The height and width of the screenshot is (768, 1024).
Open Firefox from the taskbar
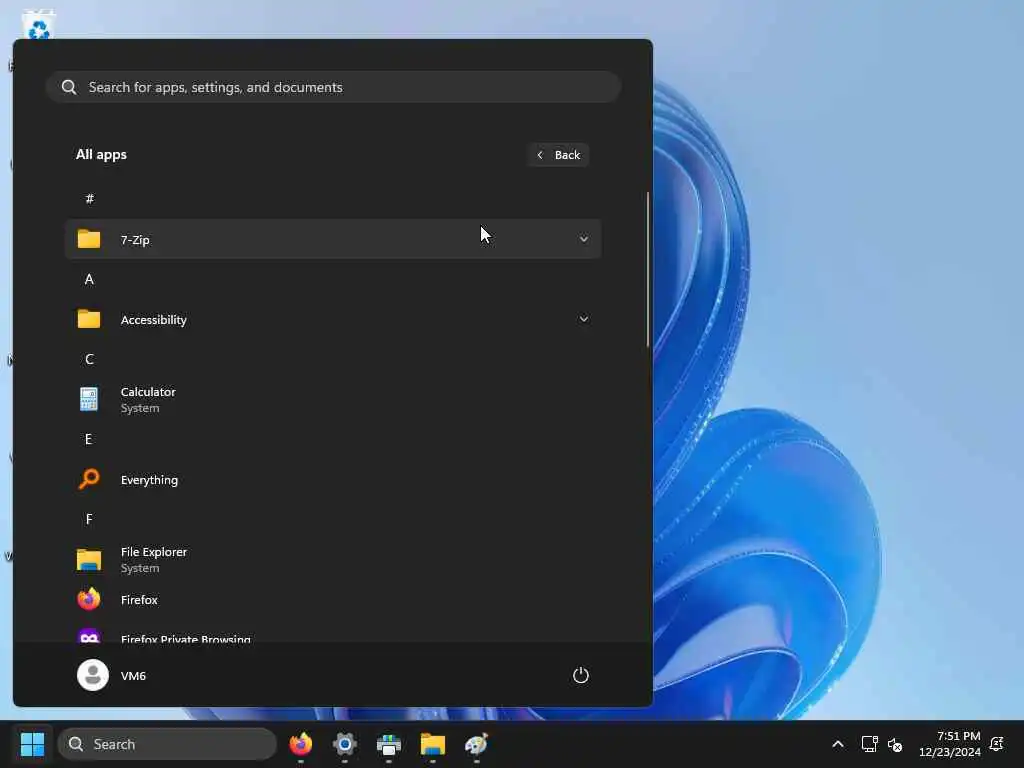(x=300, y=744)
